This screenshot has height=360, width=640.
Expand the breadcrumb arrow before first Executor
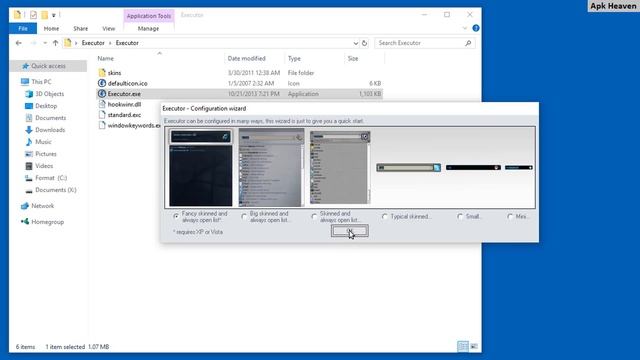76,43
